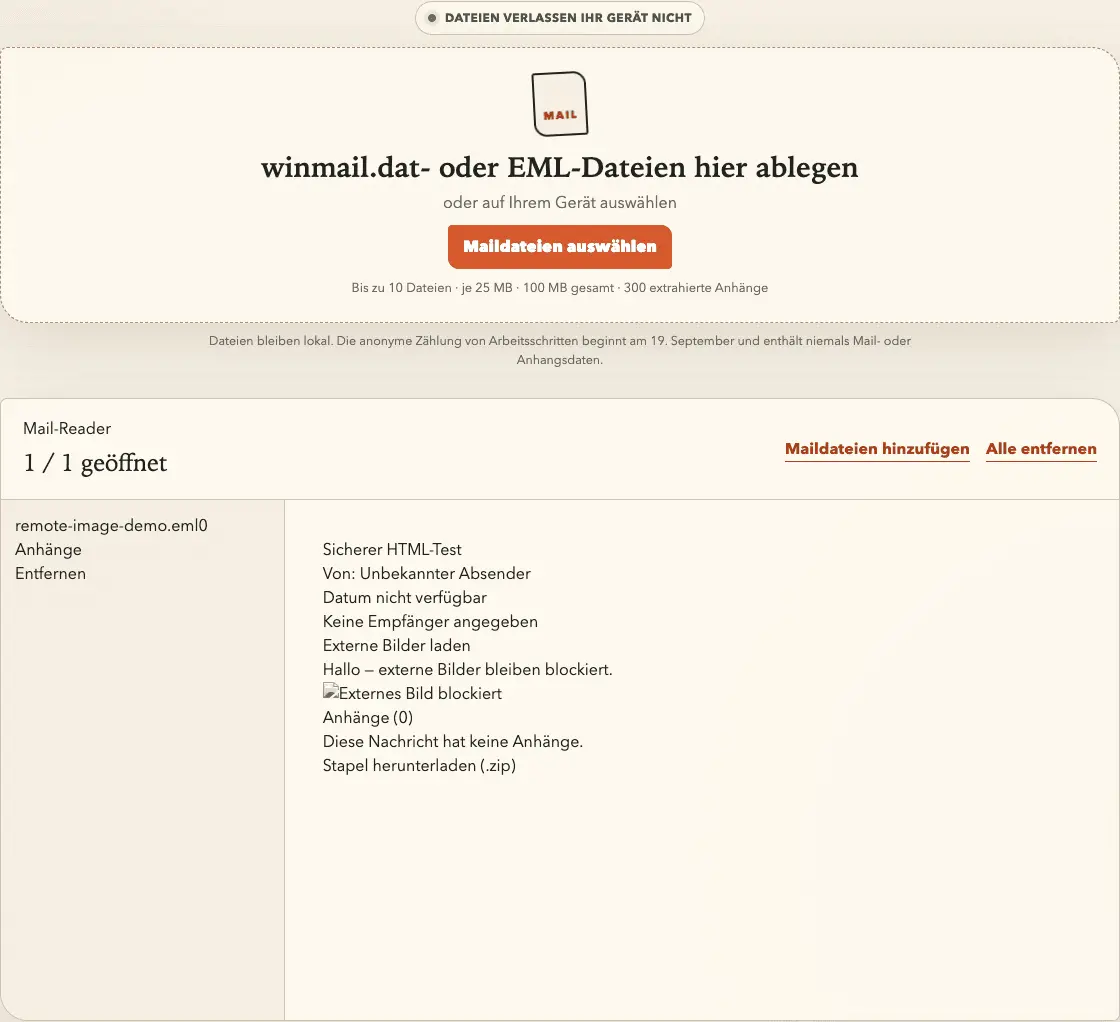
Task: Click Stapel herunterladen (.zip)
Action: (x=419, y=766)
